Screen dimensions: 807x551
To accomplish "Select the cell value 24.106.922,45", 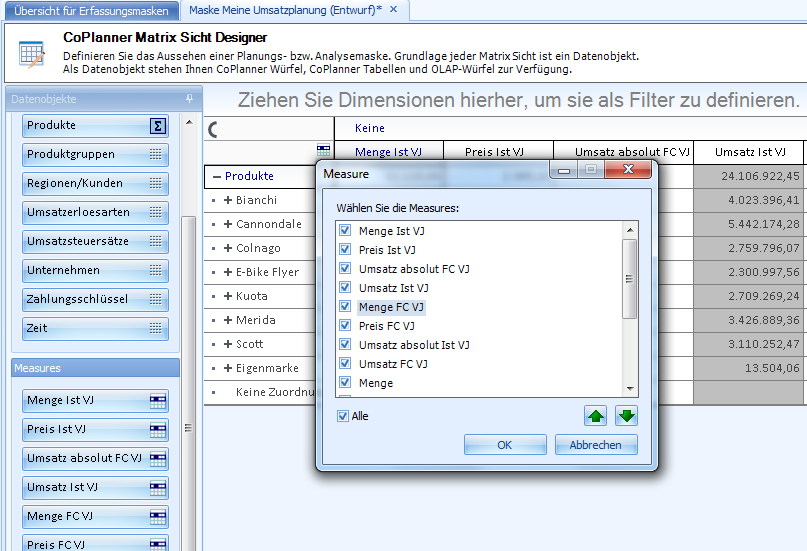I will pos(748,176).
